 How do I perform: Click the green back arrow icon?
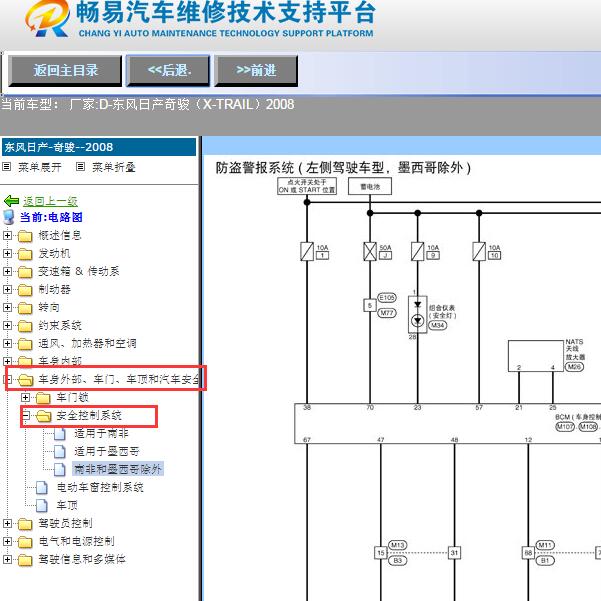11,201
